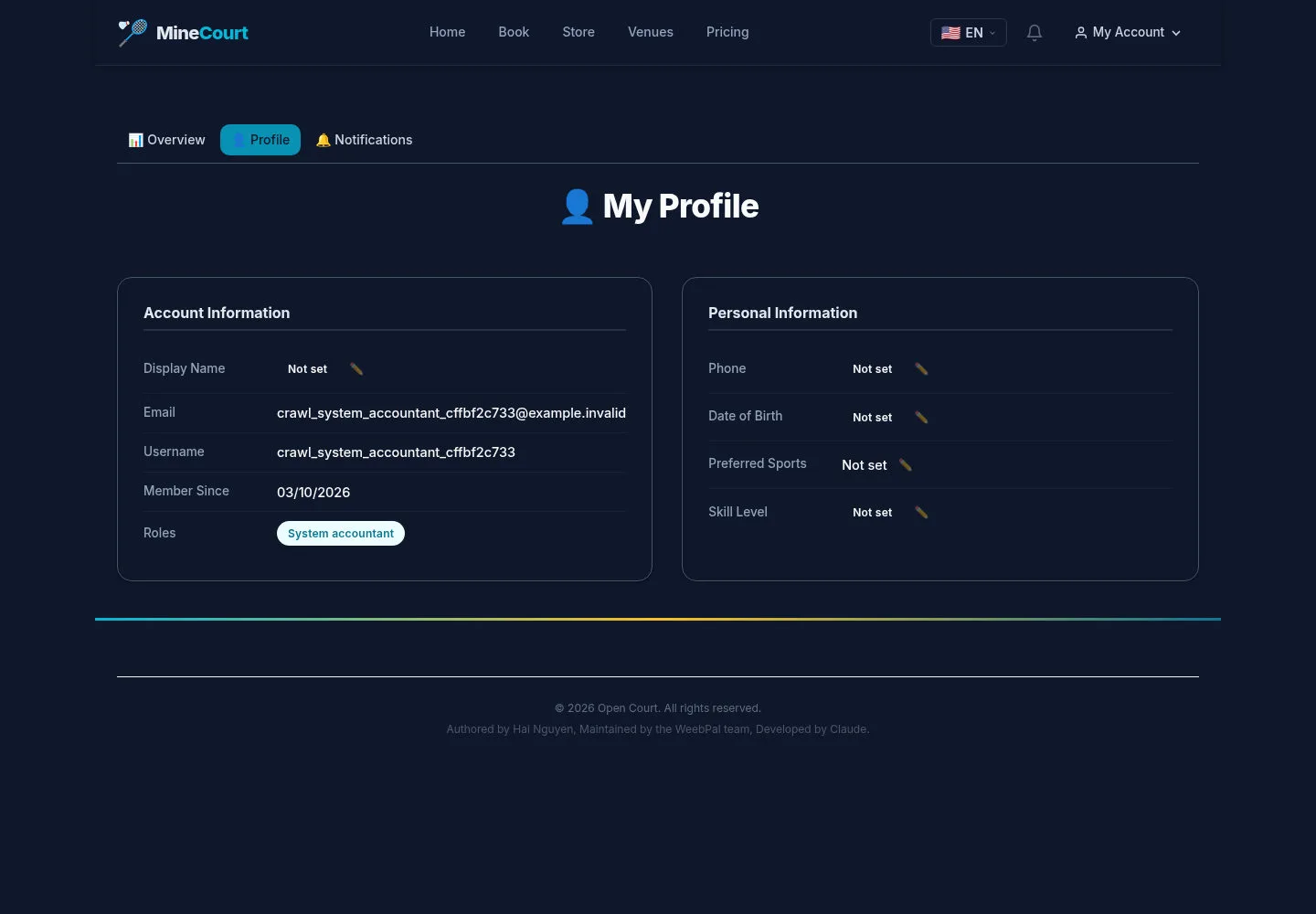Expand the My Account menu
This screenshot has height=914, width=1316.
(x=1128, y=32)
